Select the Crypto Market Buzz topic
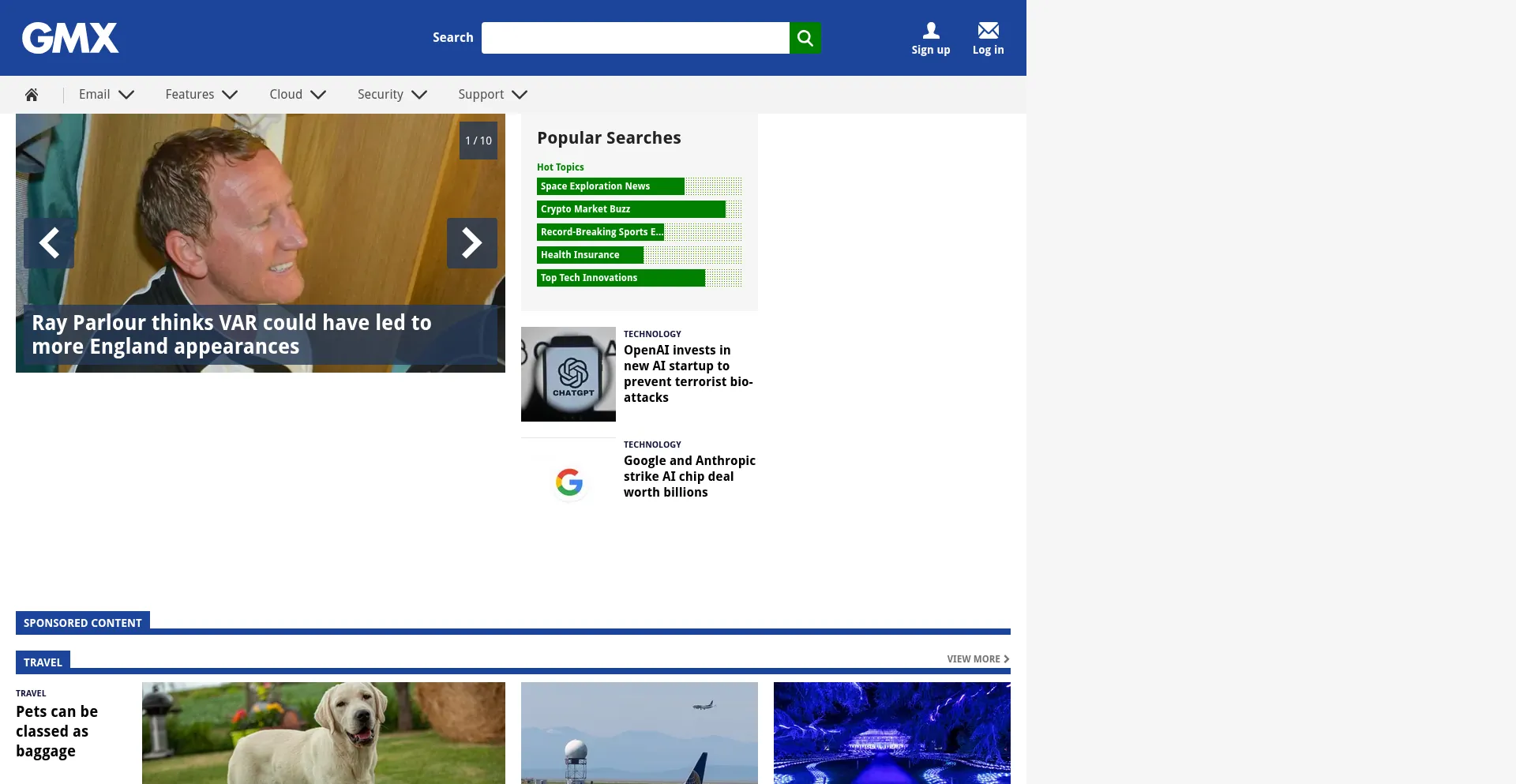1516x784 pixels. pos(630,209)
